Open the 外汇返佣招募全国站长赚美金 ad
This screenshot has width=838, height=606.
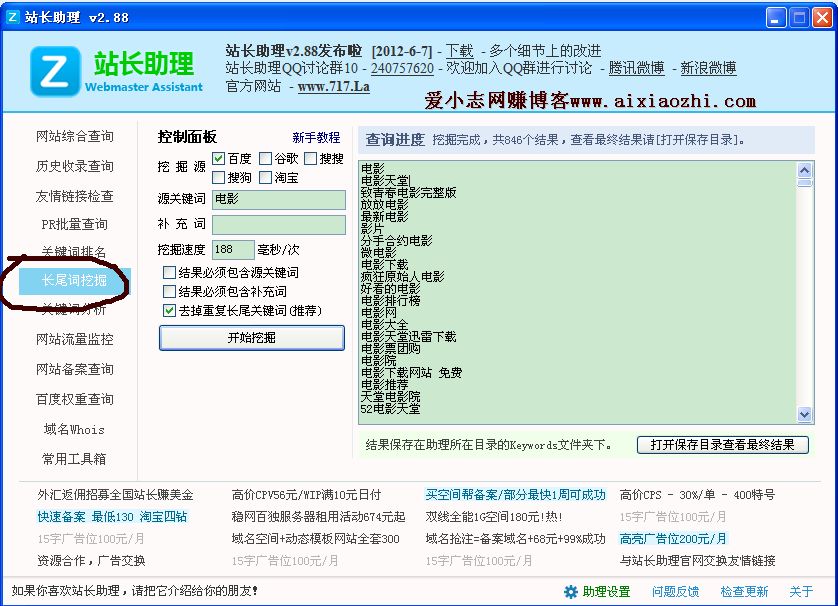click(x=115, y=495)
